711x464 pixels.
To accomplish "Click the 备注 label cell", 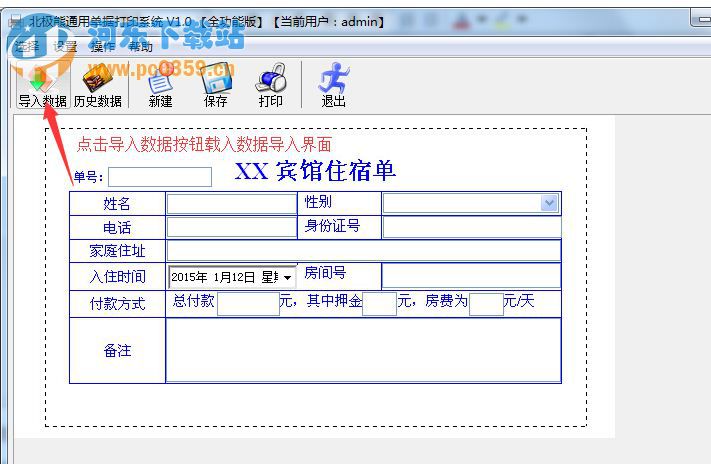I will pyautogui.click(x=117, y=350).
